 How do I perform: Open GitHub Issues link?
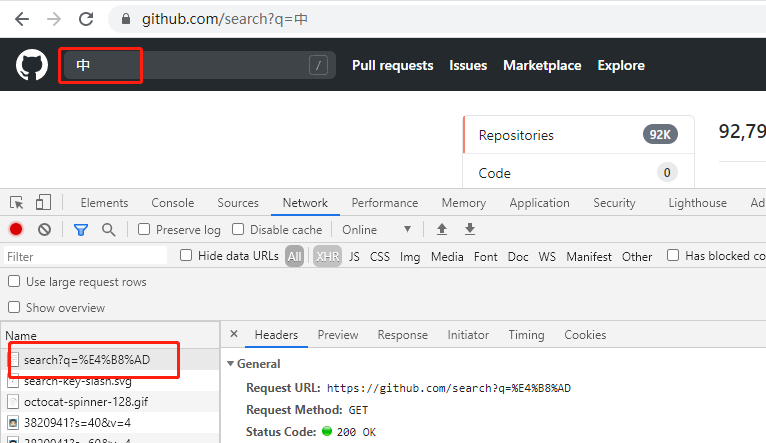[468, 65]
